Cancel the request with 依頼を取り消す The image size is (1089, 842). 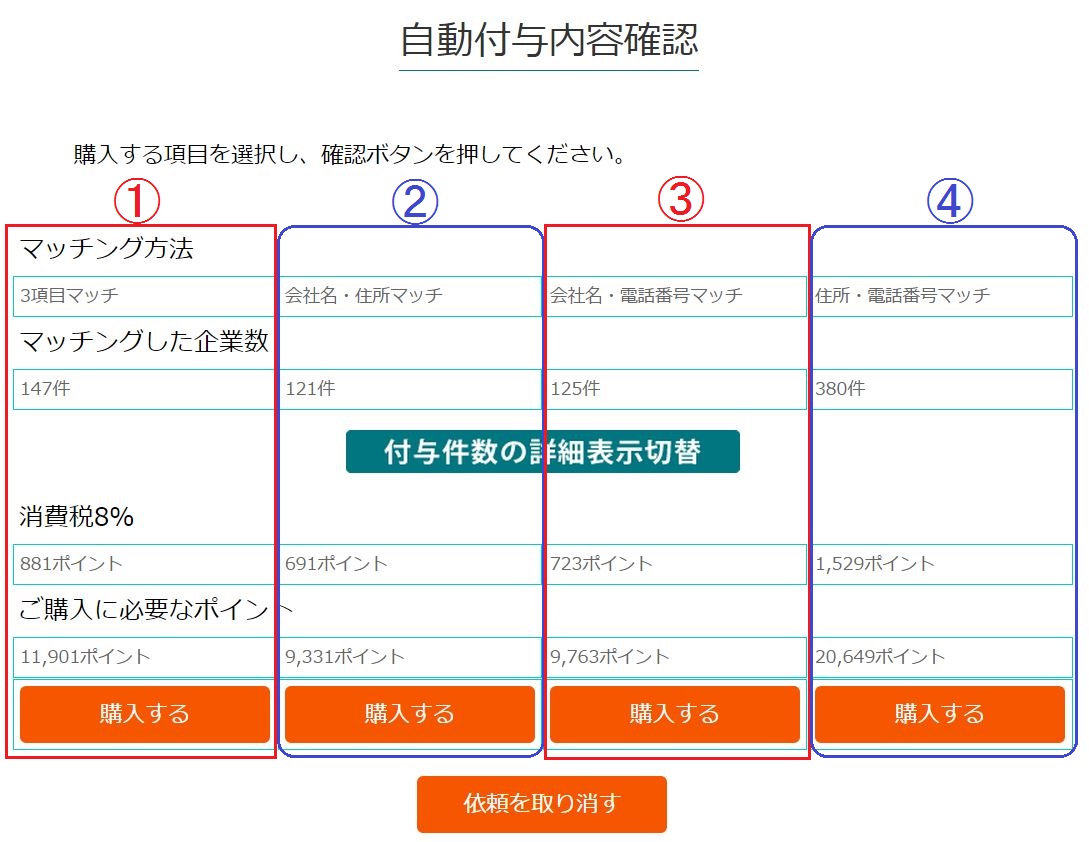(x=541, y=804)
